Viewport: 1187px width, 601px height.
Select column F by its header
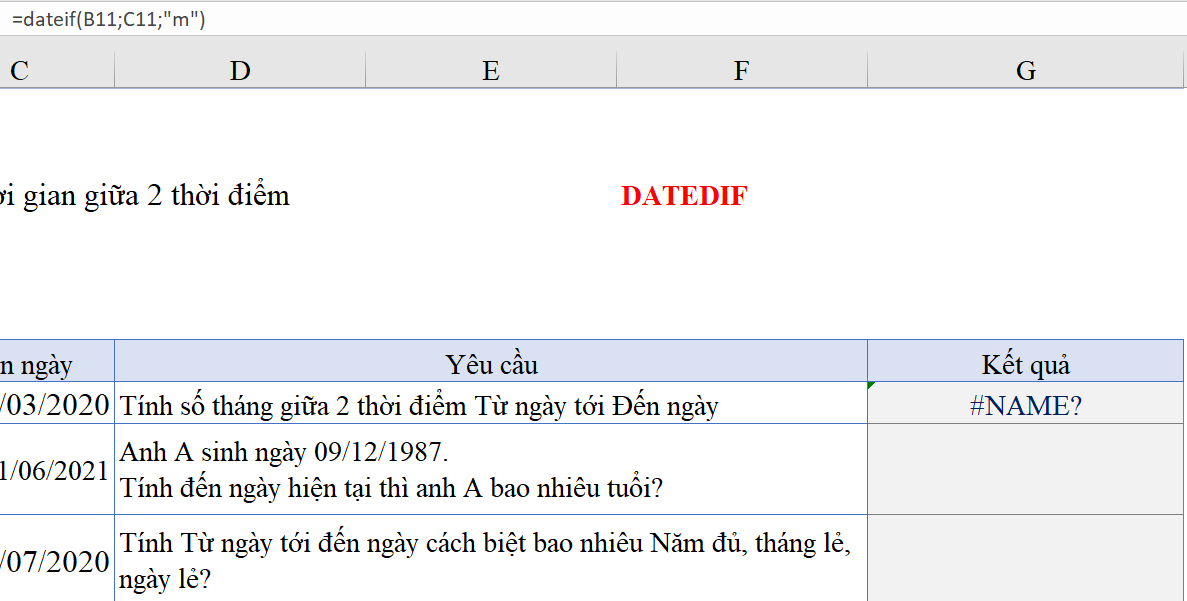tap(741, 70)
